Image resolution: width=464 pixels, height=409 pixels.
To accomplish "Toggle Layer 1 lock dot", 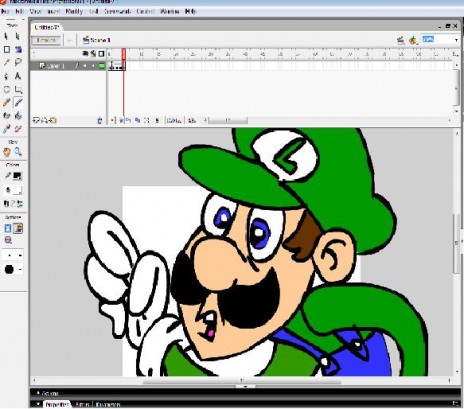I will point(93,66).
